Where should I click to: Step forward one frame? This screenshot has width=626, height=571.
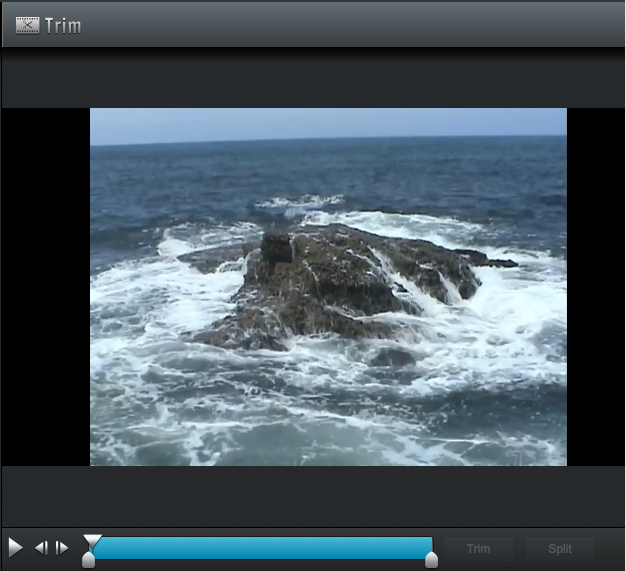pos(62,548)
